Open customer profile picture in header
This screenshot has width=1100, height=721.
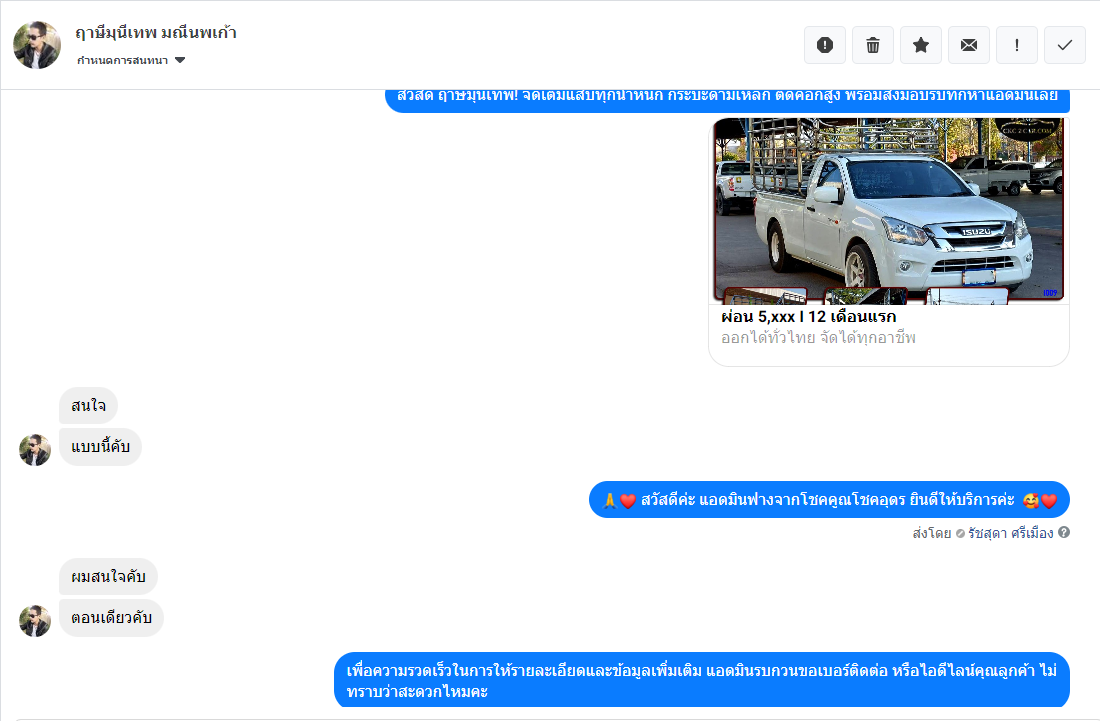point(37,45)
